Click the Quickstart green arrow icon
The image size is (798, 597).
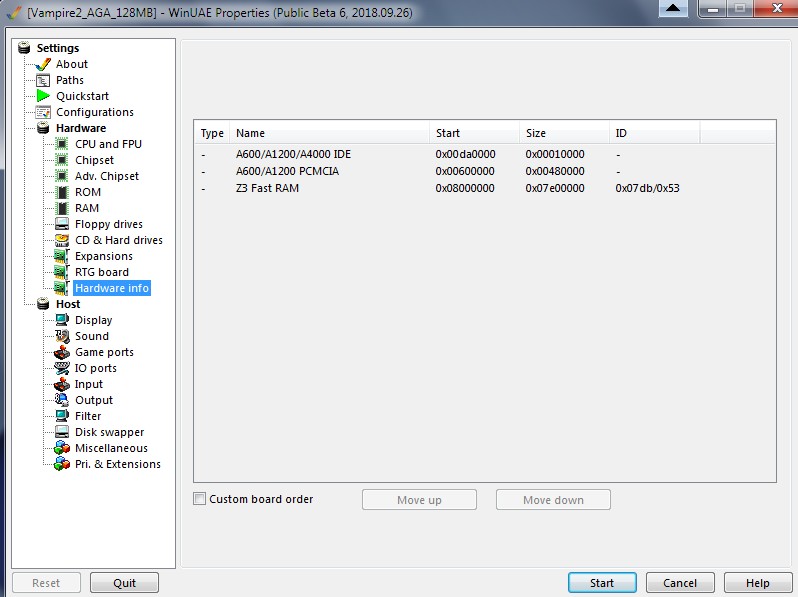point(43,96)
